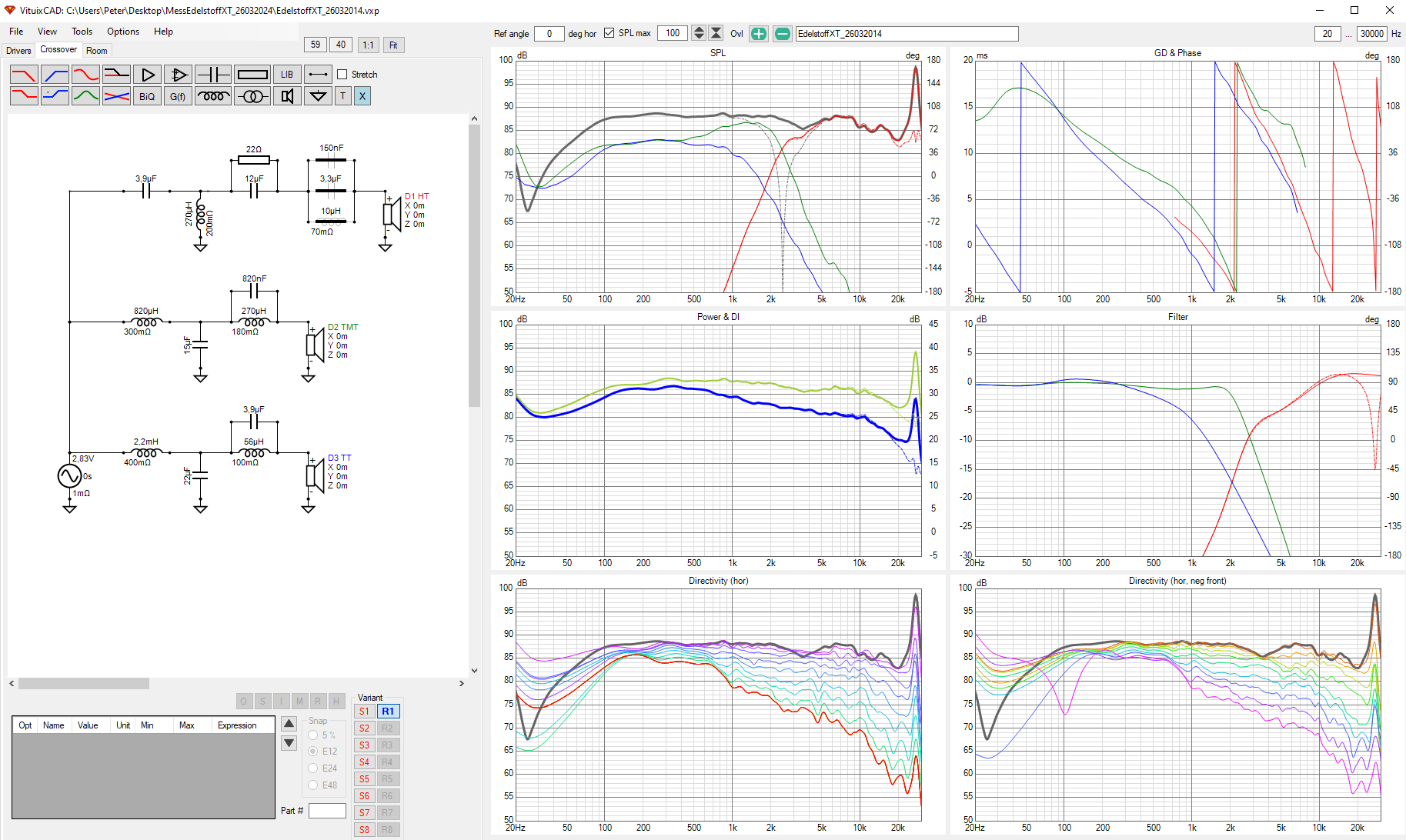1406x840 pixels.
Task: Adjust SPL max value spinner arrows
Action: [x=699, y=33]
